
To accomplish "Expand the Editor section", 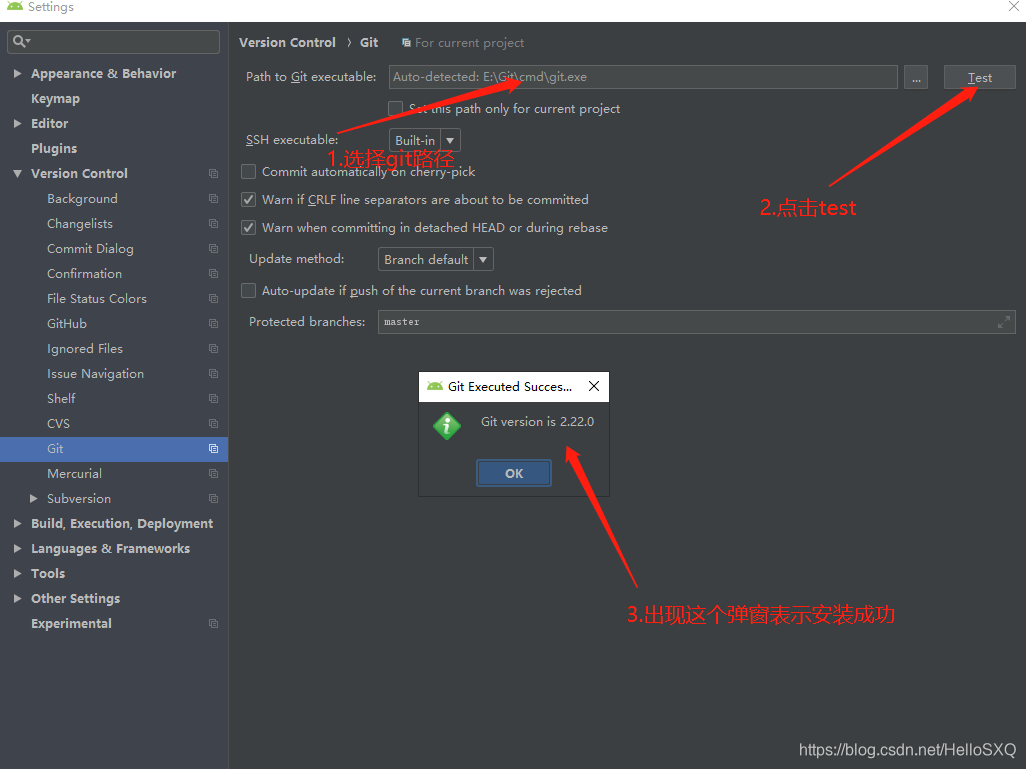I will pos(18,123).
